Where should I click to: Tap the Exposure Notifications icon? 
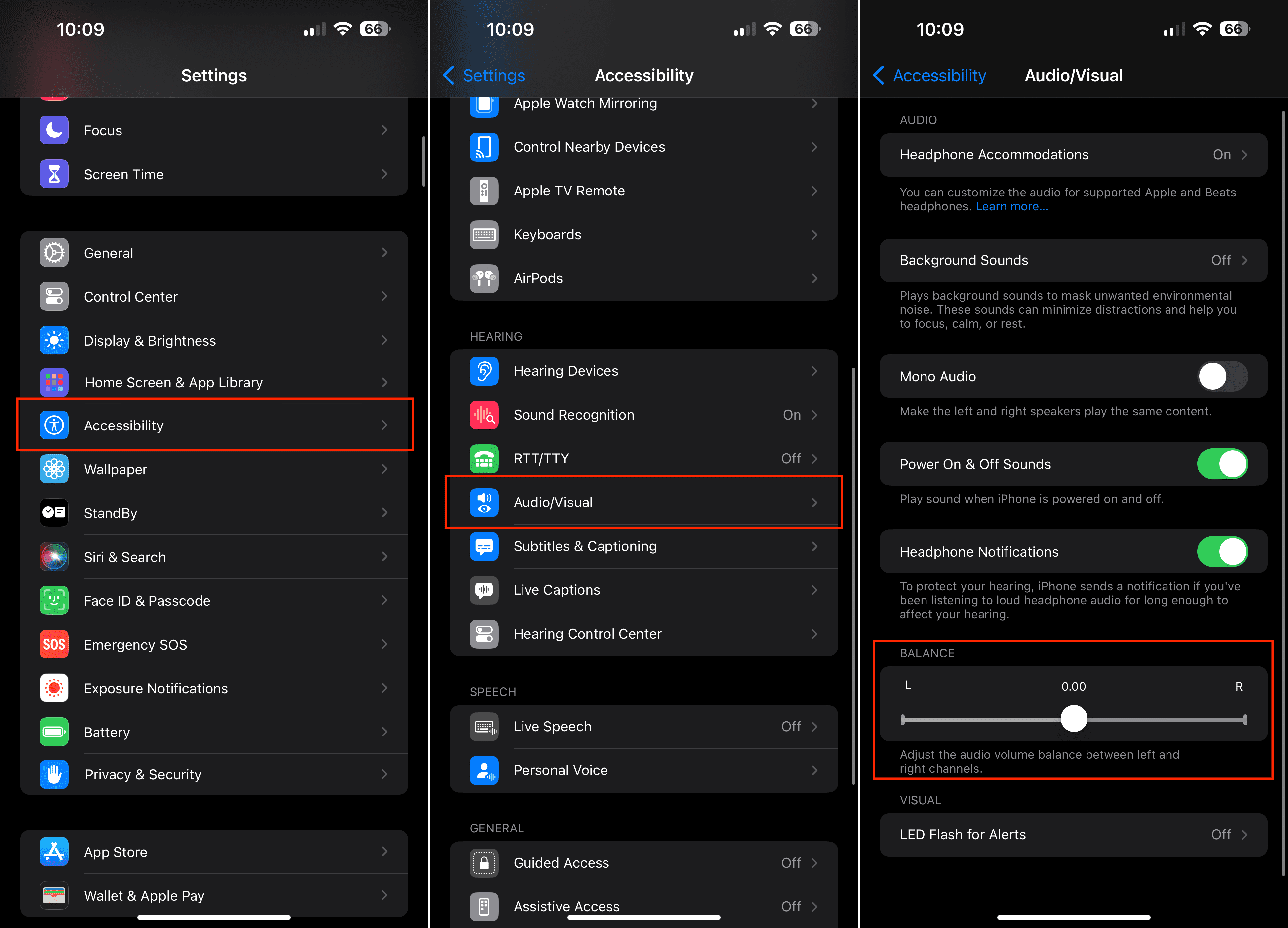(x=54, y=688)
